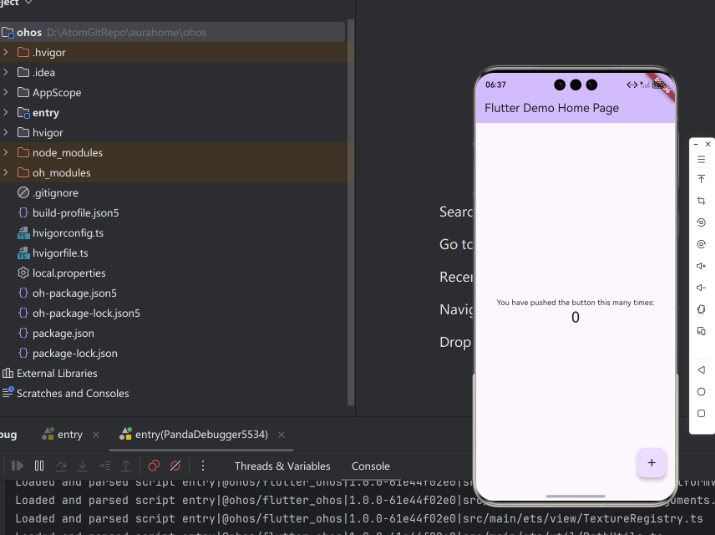
Task: Open oh-package.json5 file
Action: [x=74, y=293]
